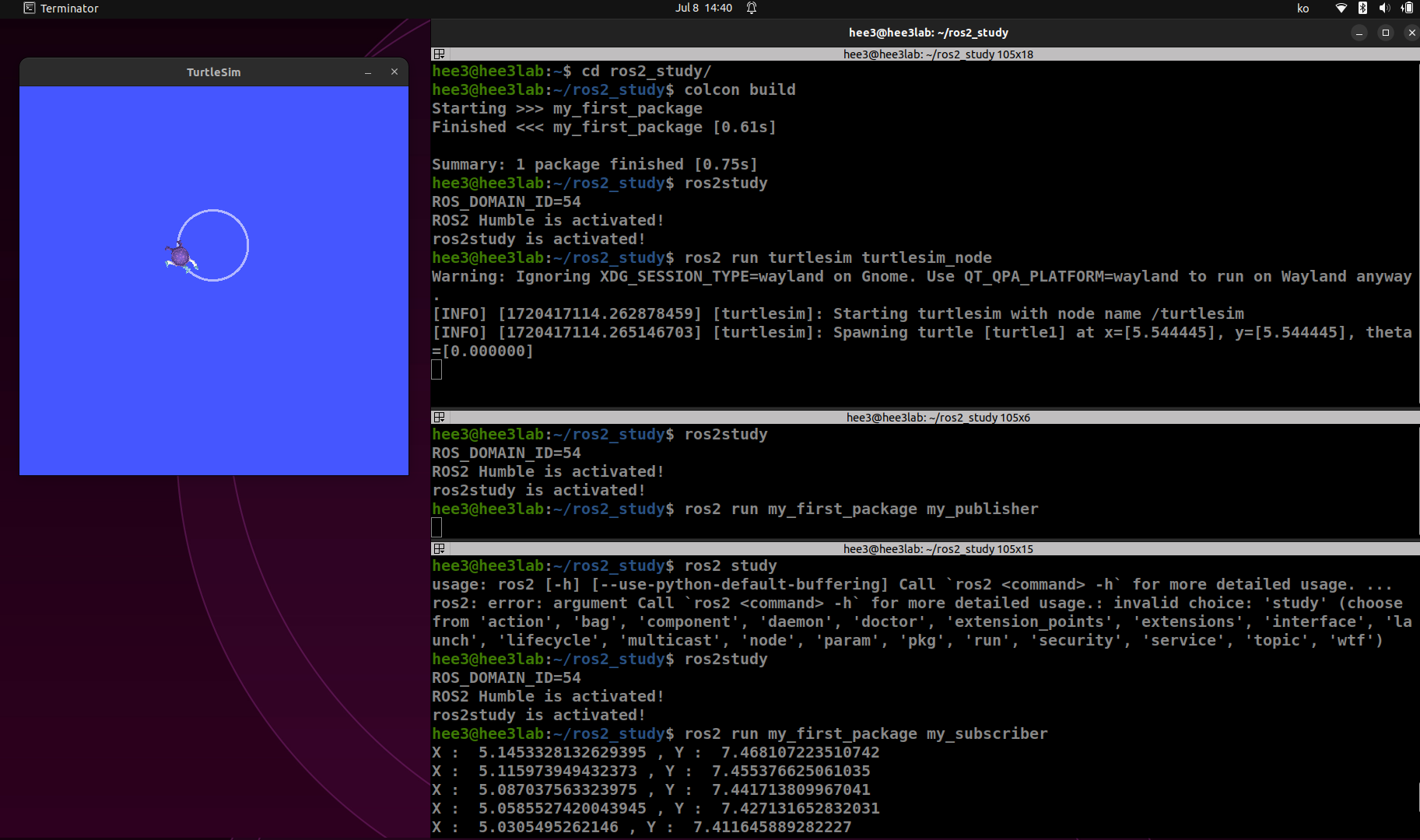Open the Wi-Fi network indicator

tap(1341, 8)
